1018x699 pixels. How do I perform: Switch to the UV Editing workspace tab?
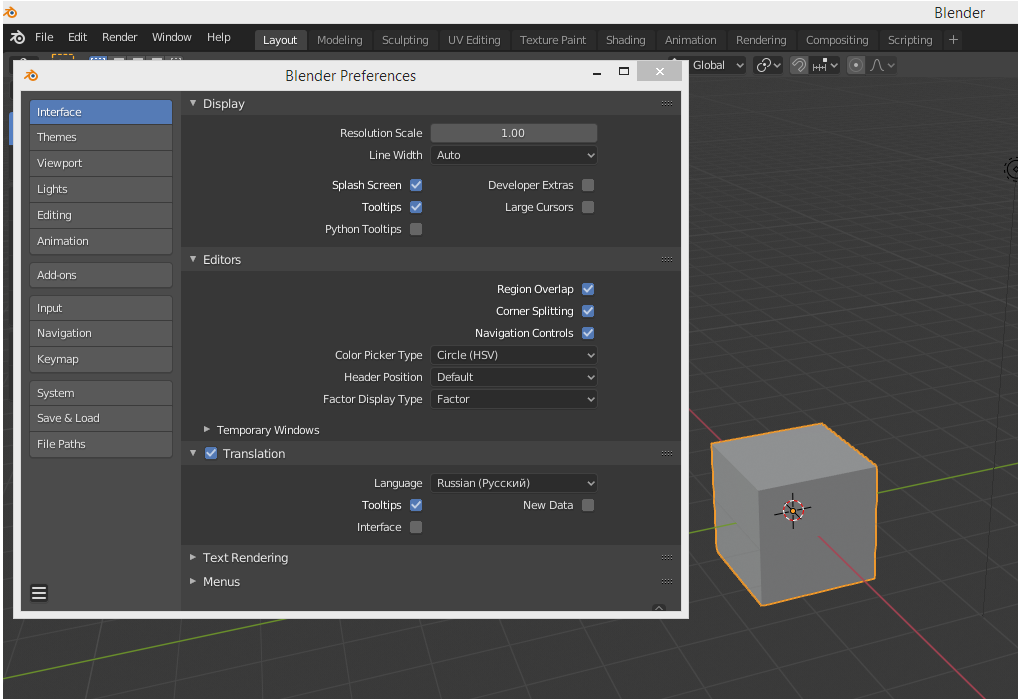(x=474, y=40)
